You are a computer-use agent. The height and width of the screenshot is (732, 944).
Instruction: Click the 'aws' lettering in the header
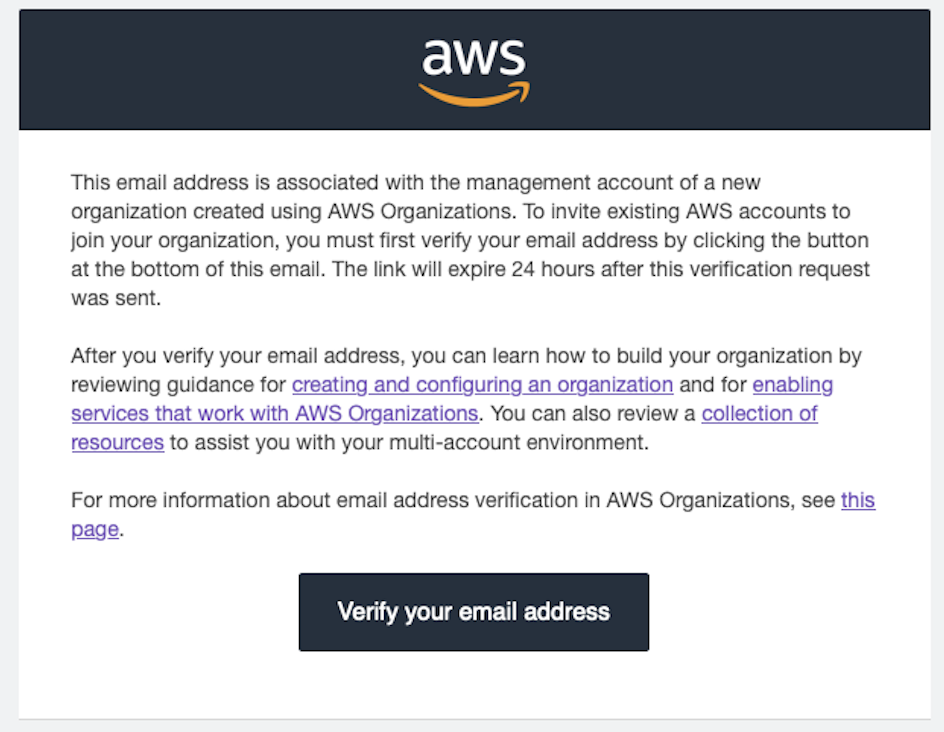click(473, 58)
